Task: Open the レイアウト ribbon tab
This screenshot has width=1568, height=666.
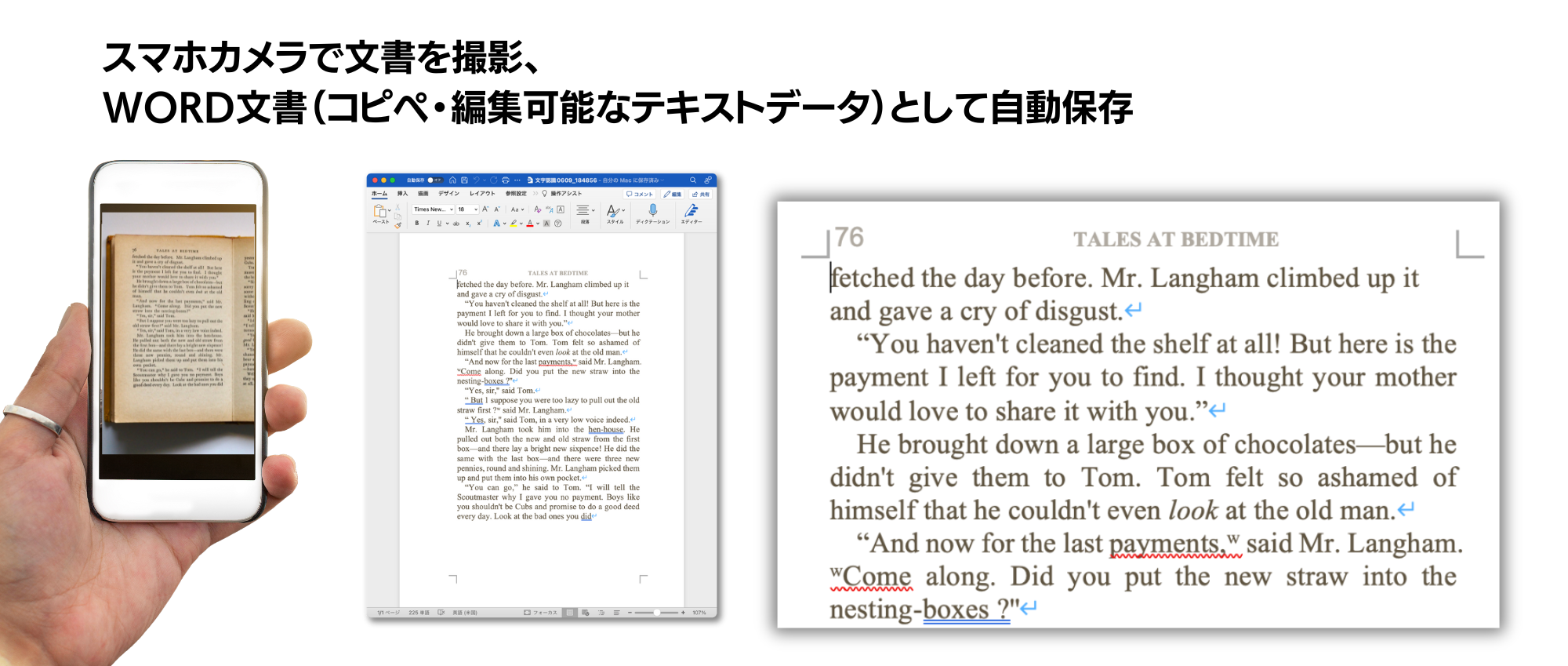Action: 482,194
